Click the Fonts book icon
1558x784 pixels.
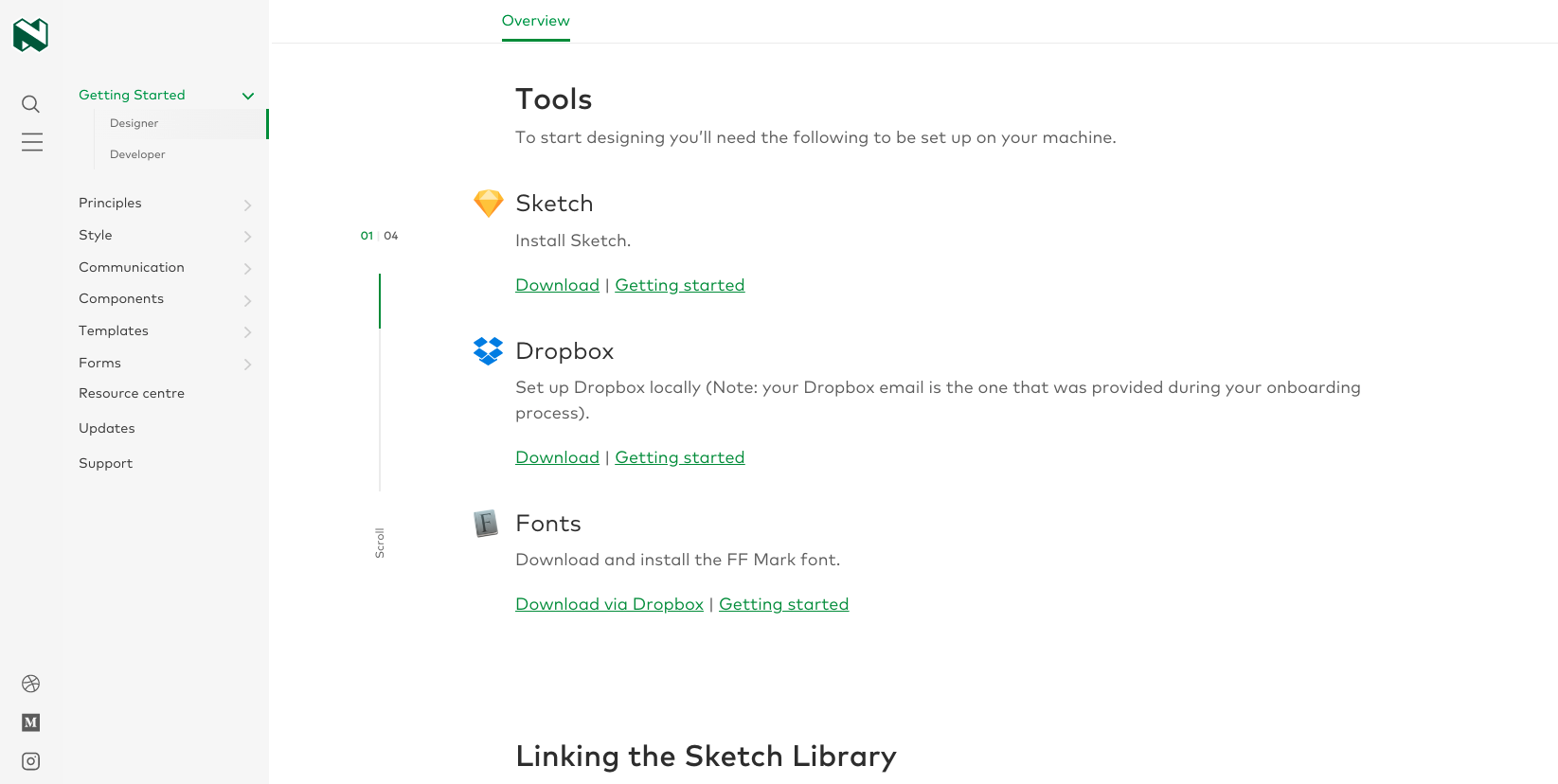point(486,524)
